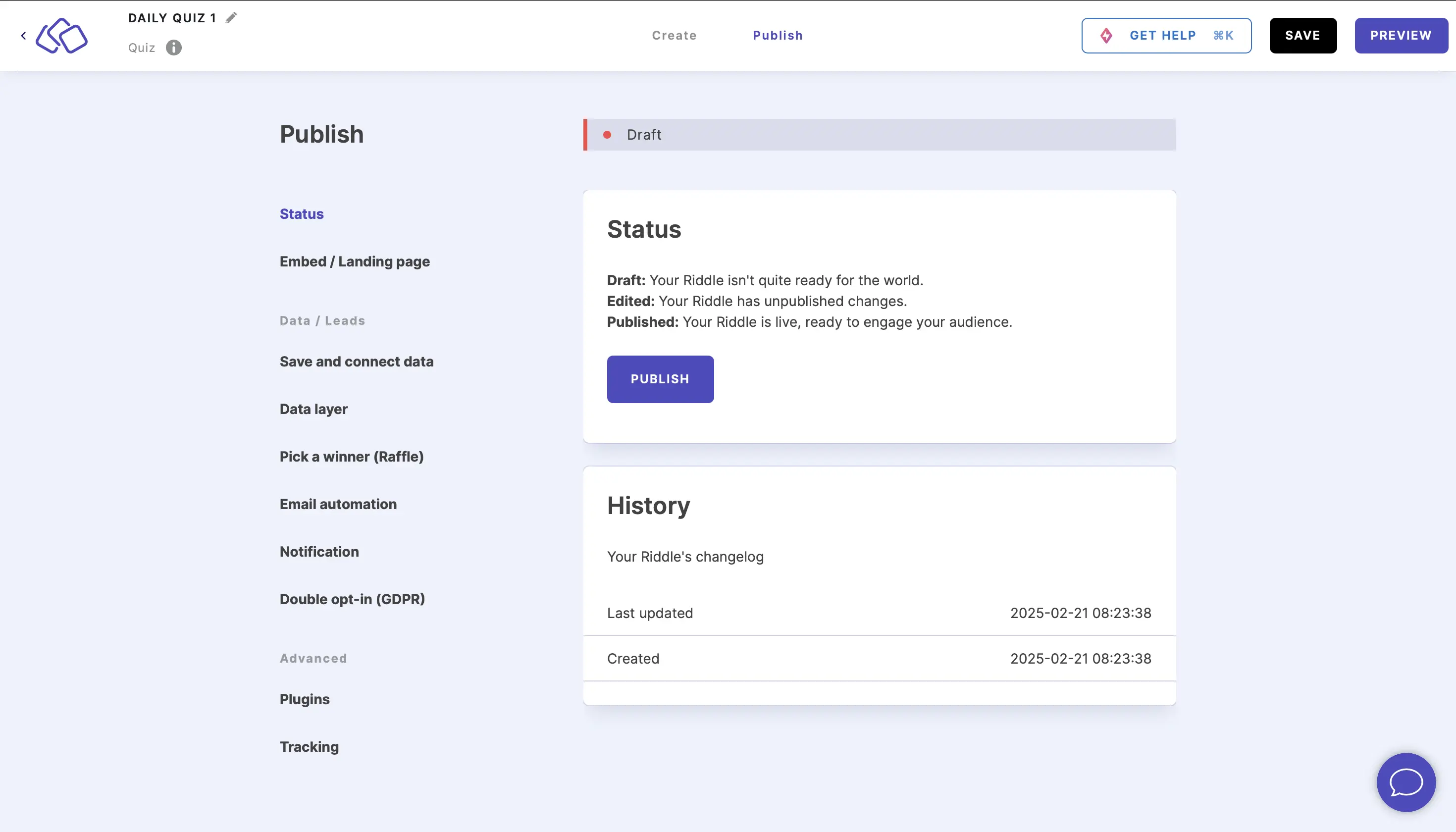Click the PUBLISH button to go live
Image resolution: width=1456 pixels, height=832 pixels.
point(660,379)
